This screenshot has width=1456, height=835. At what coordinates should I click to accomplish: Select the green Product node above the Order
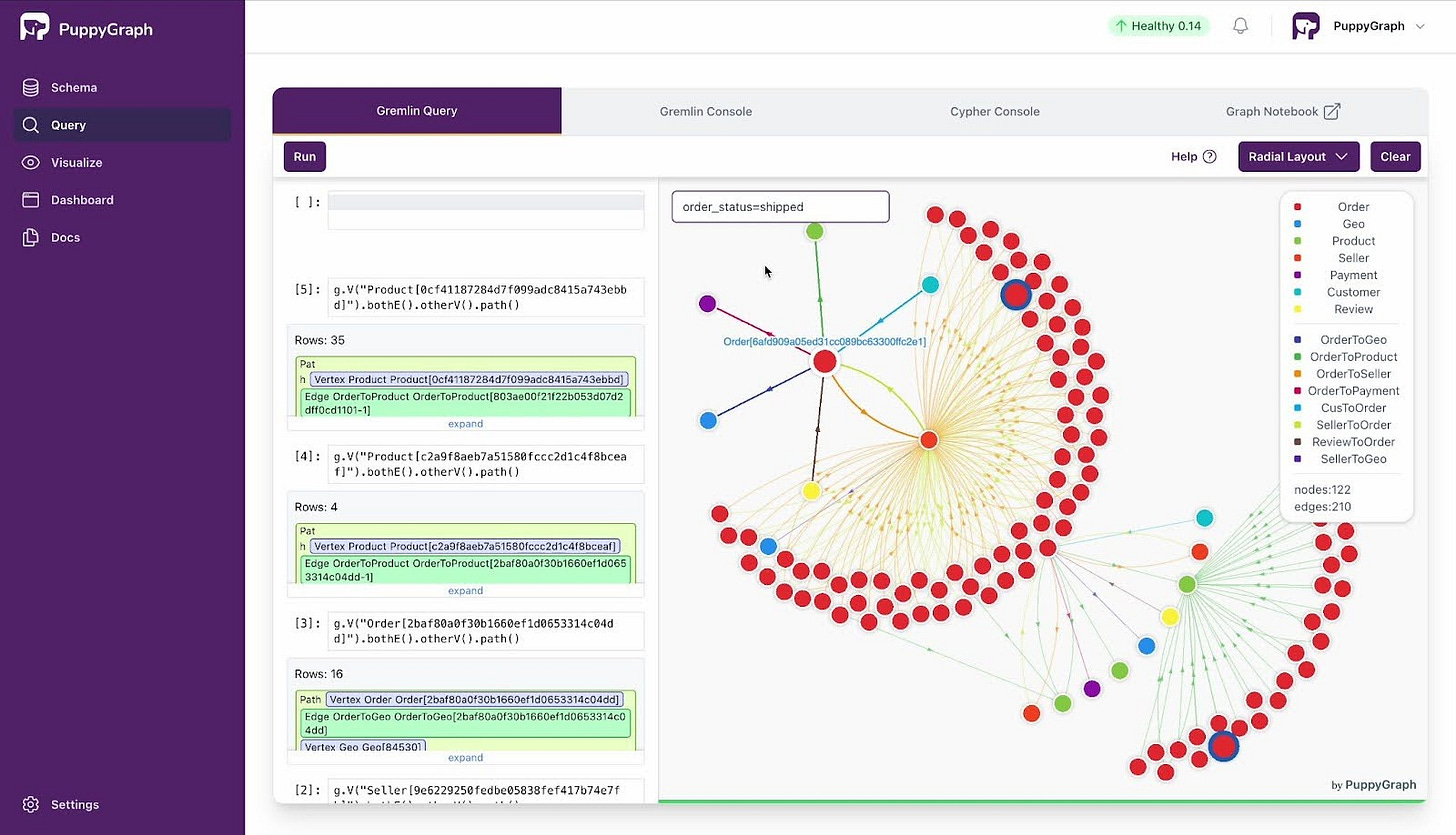pos(815,231)
